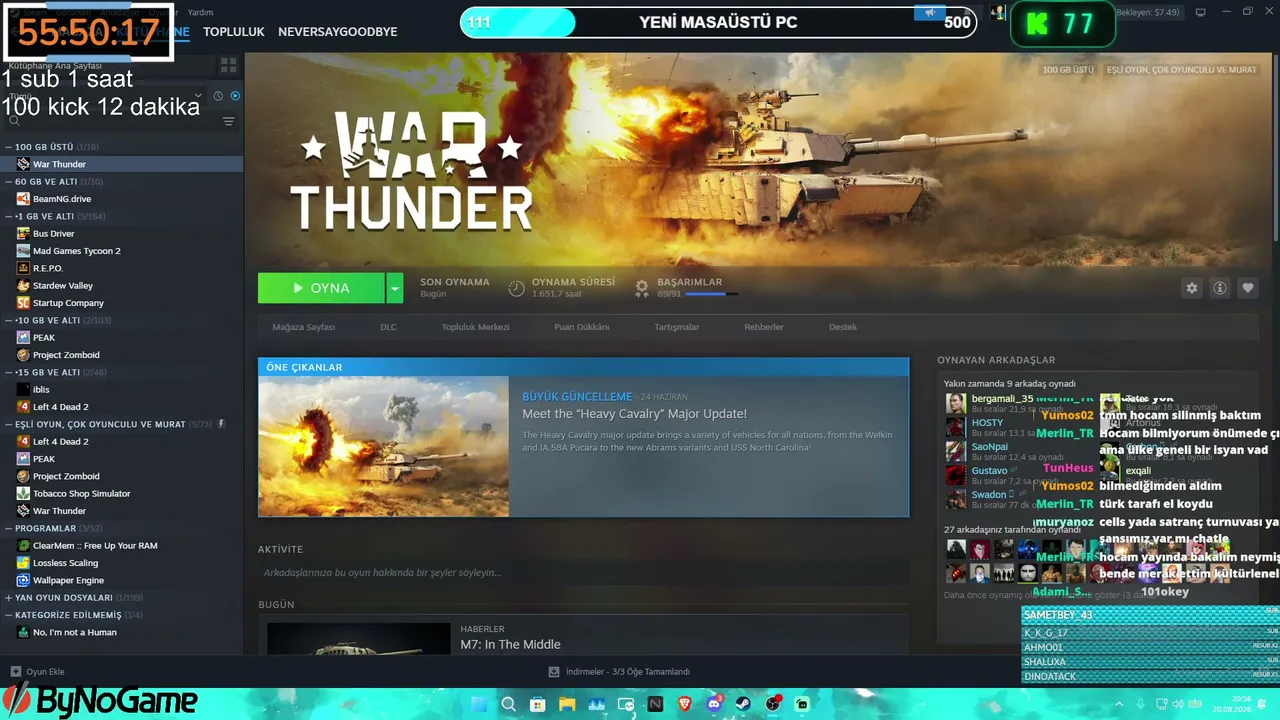This screenshot has width=1280, height=720.
Task: Open the Tartışmalar tab
Action: (x=677, y=327)
